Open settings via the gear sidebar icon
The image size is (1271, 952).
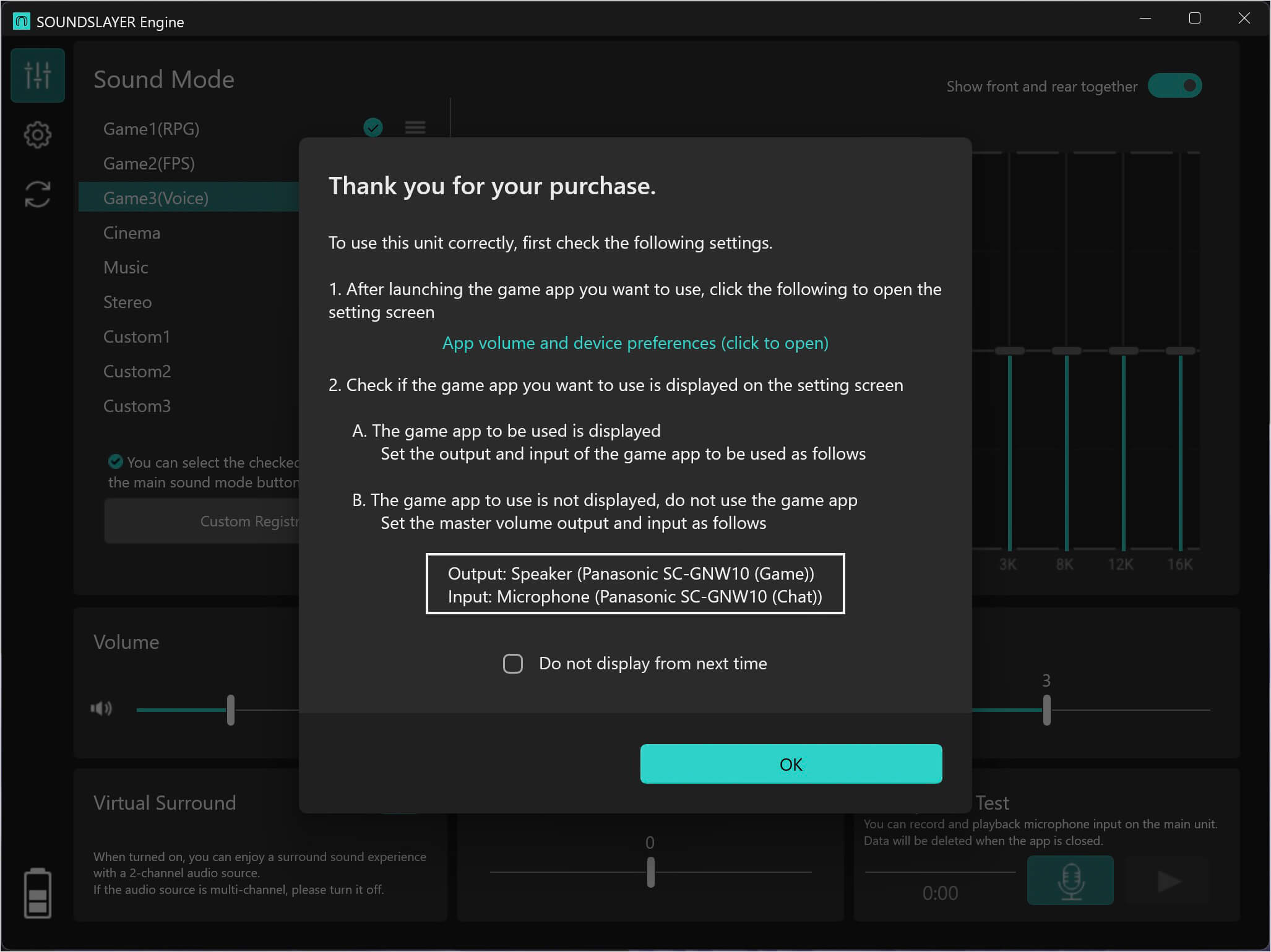[37, 134]
